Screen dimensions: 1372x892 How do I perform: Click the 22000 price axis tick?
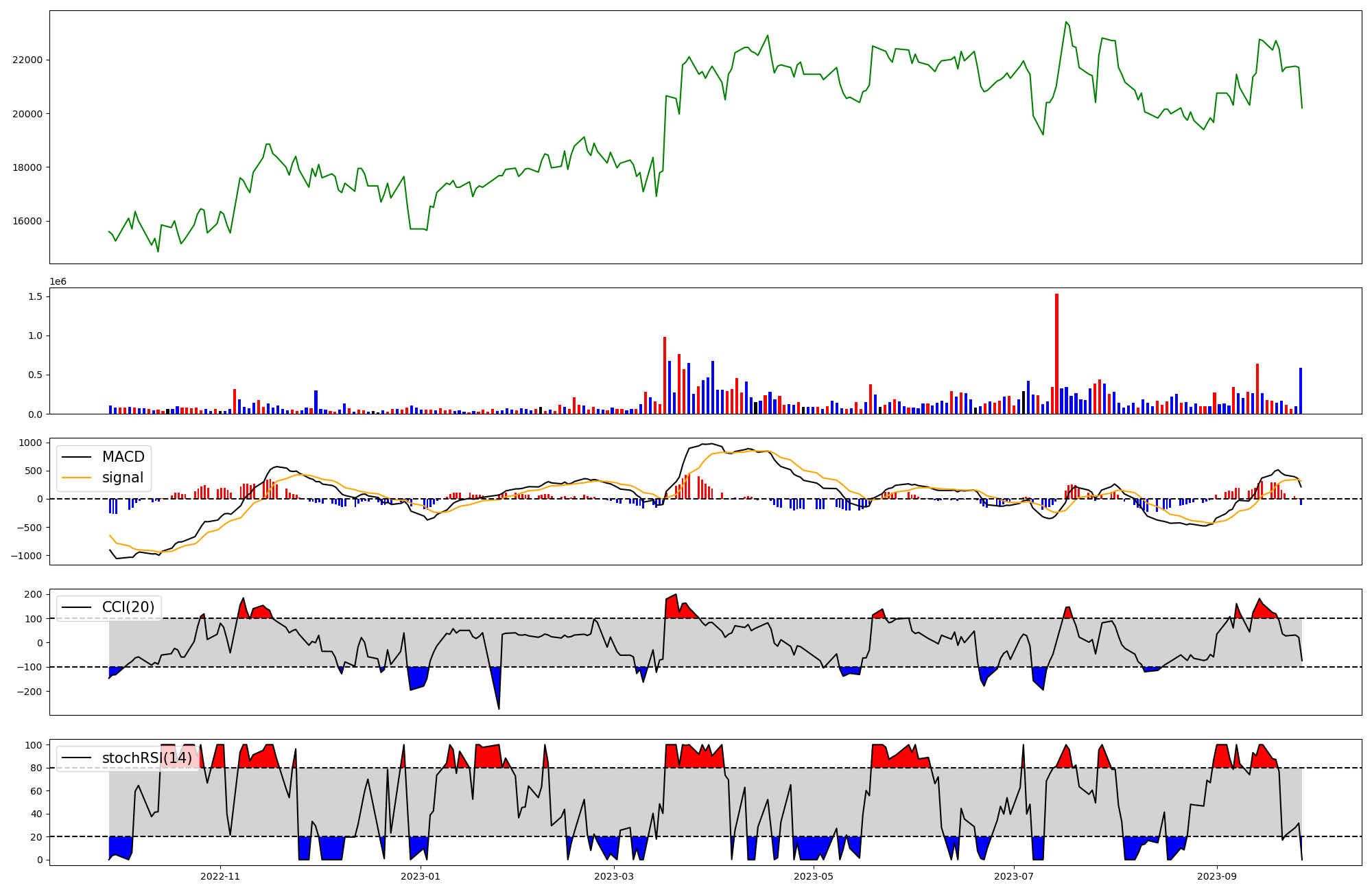[27, 60]
